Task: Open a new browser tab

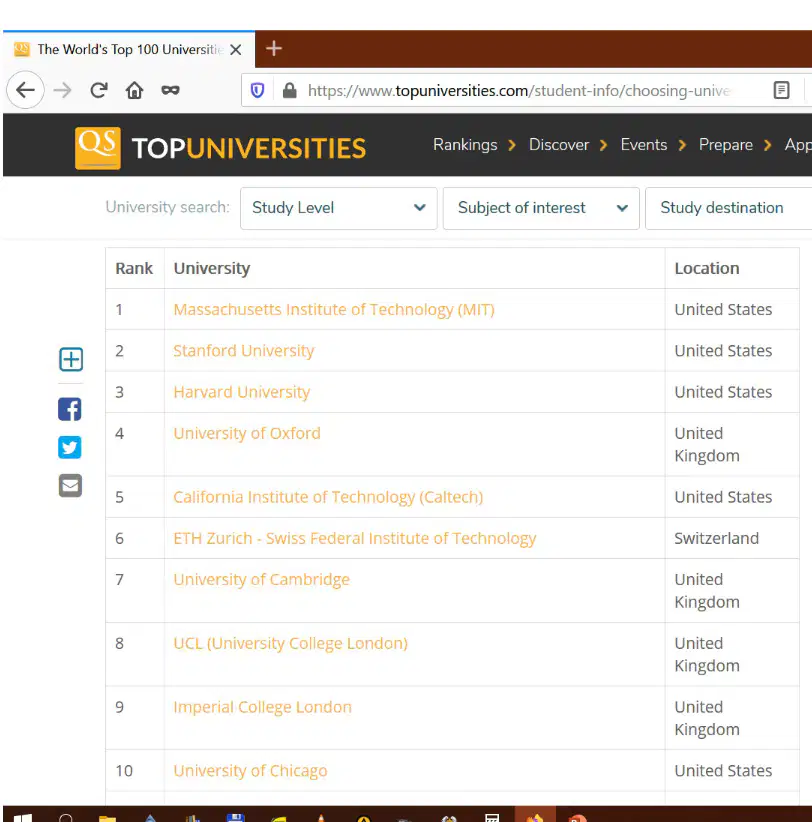Action: click(x=274, y=49)
